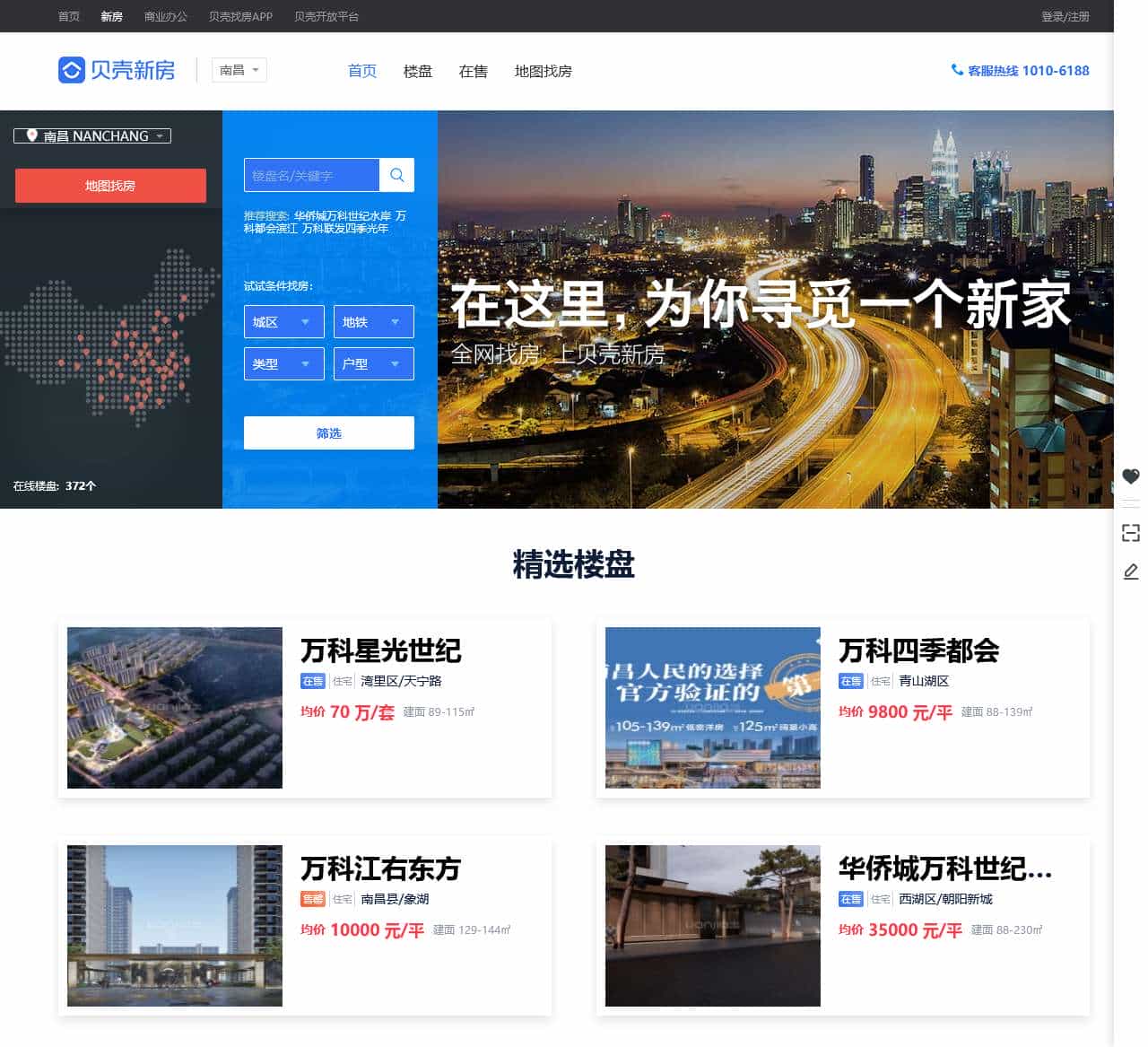Click the 10000 元/平 price
The image size is (1148, 1047).
coord(378,930)
